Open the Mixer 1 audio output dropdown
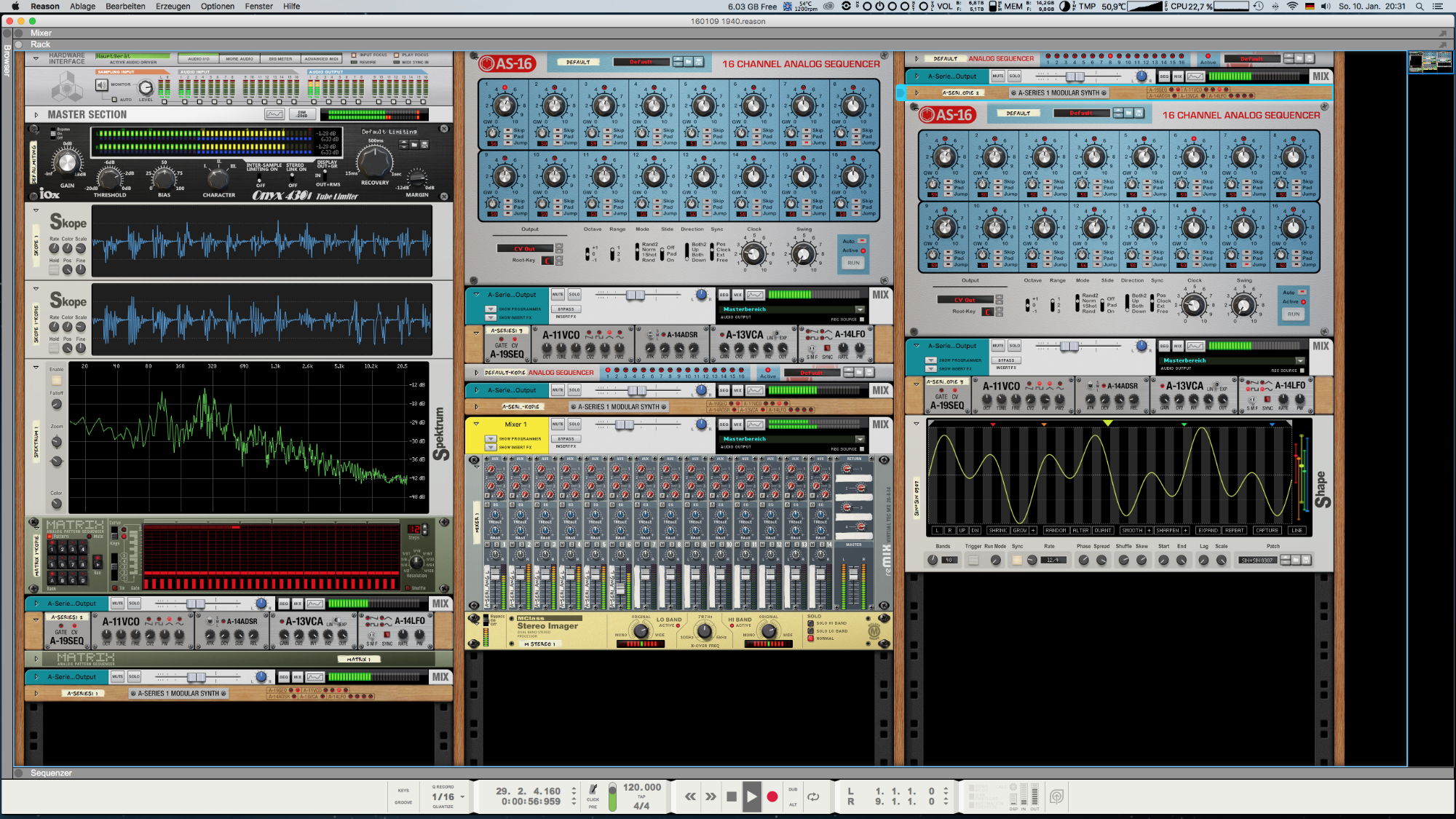This screenshot has width=1456, height=819. click(x=860, y=439)
